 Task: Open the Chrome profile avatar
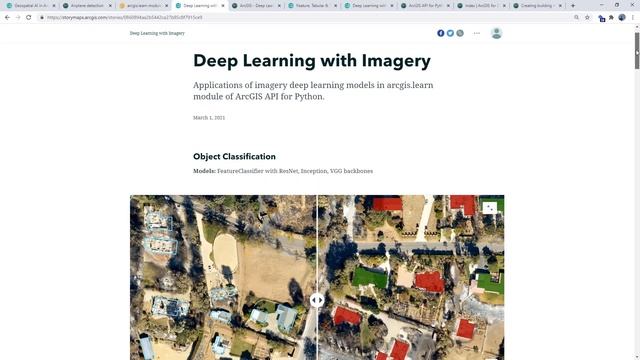pos(622,18)
